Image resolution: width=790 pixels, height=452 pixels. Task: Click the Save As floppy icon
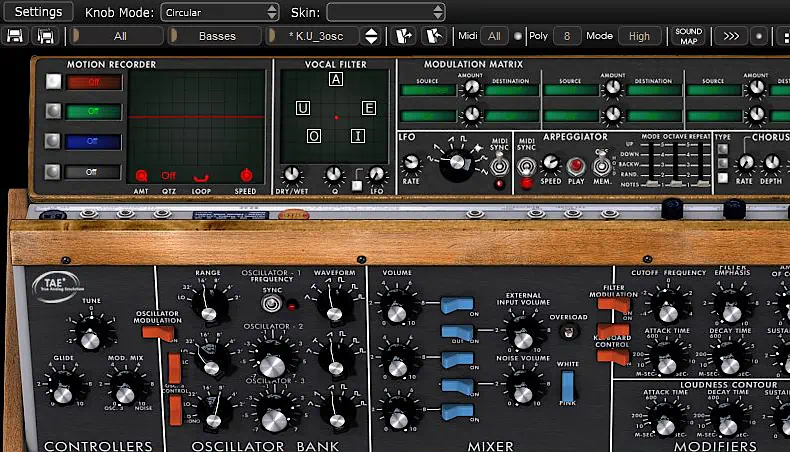click(x=45, y=36)
